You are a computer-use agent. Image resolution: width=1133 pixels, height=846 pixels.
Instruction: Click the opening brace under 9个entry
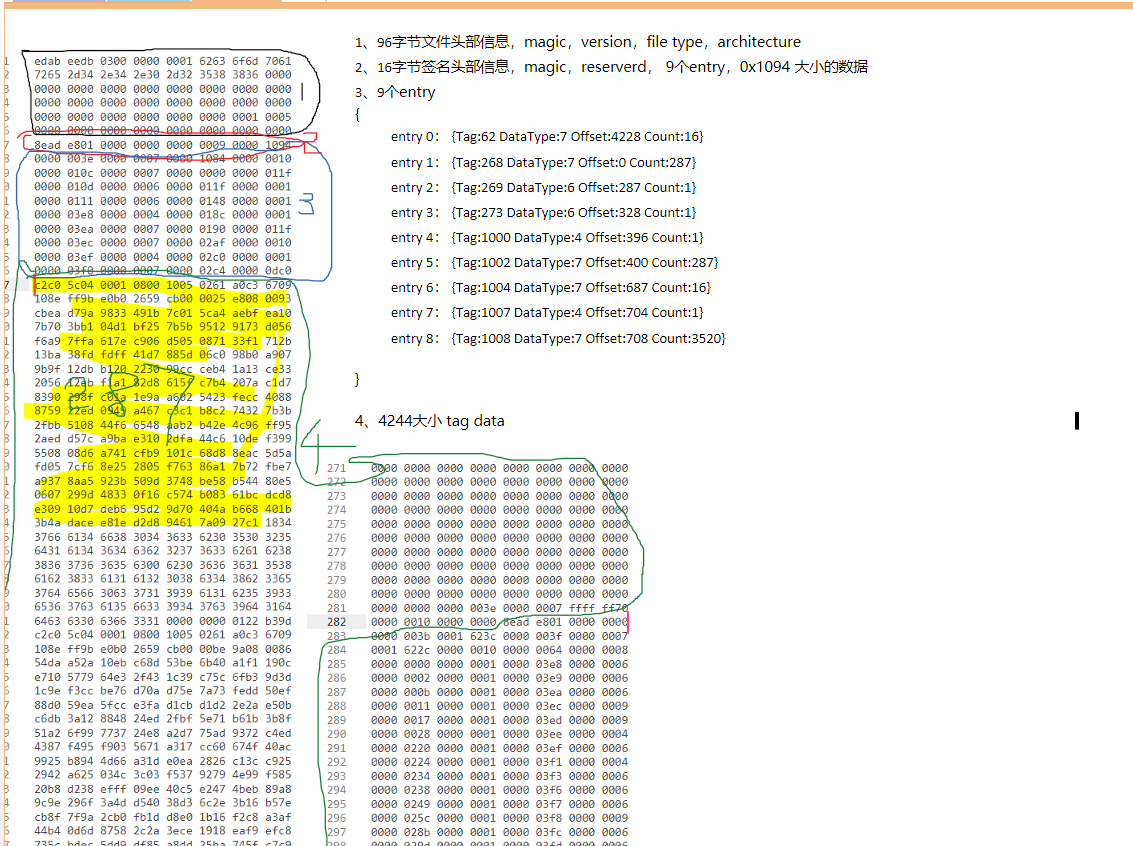[x=357, y=115]
